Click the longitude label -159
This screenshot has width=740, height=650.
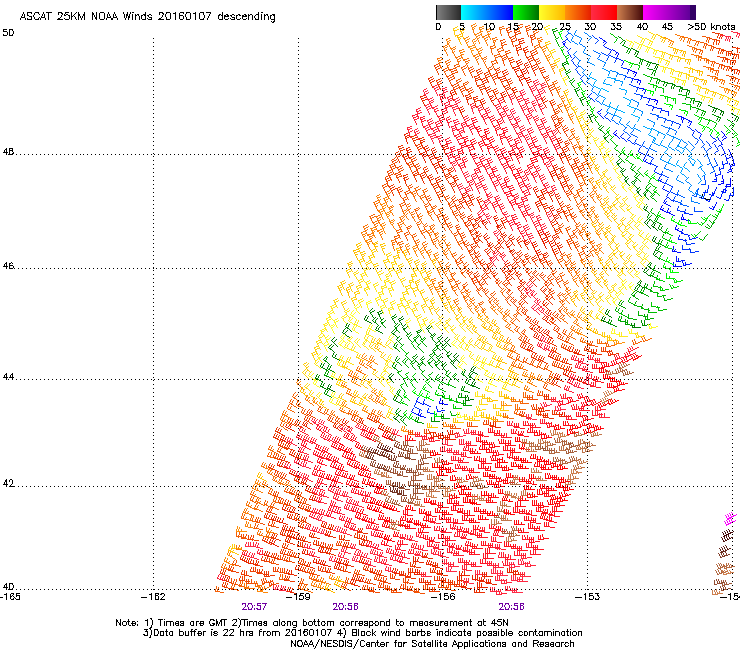(298, 597)
